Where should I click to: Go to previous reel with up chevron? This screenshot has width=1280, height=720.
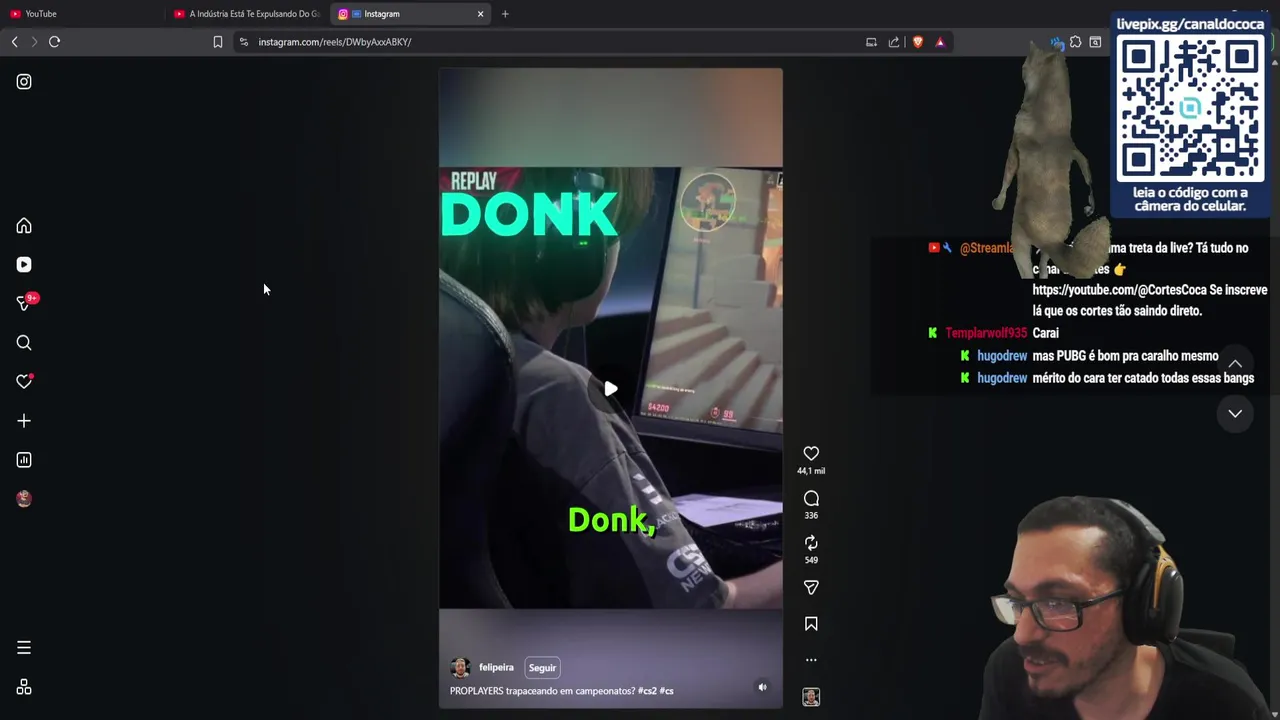1235,364
